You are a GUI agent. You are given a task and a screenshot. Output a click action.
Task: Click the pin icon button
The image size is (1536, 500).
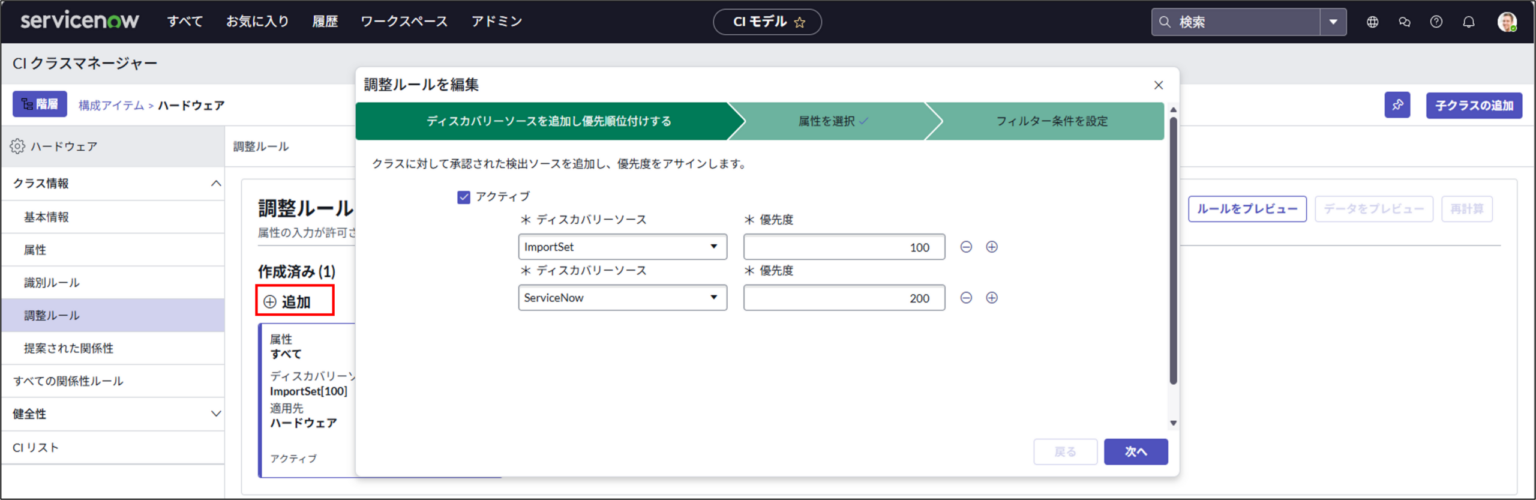pyautogui.click(x=1397, y=105)
